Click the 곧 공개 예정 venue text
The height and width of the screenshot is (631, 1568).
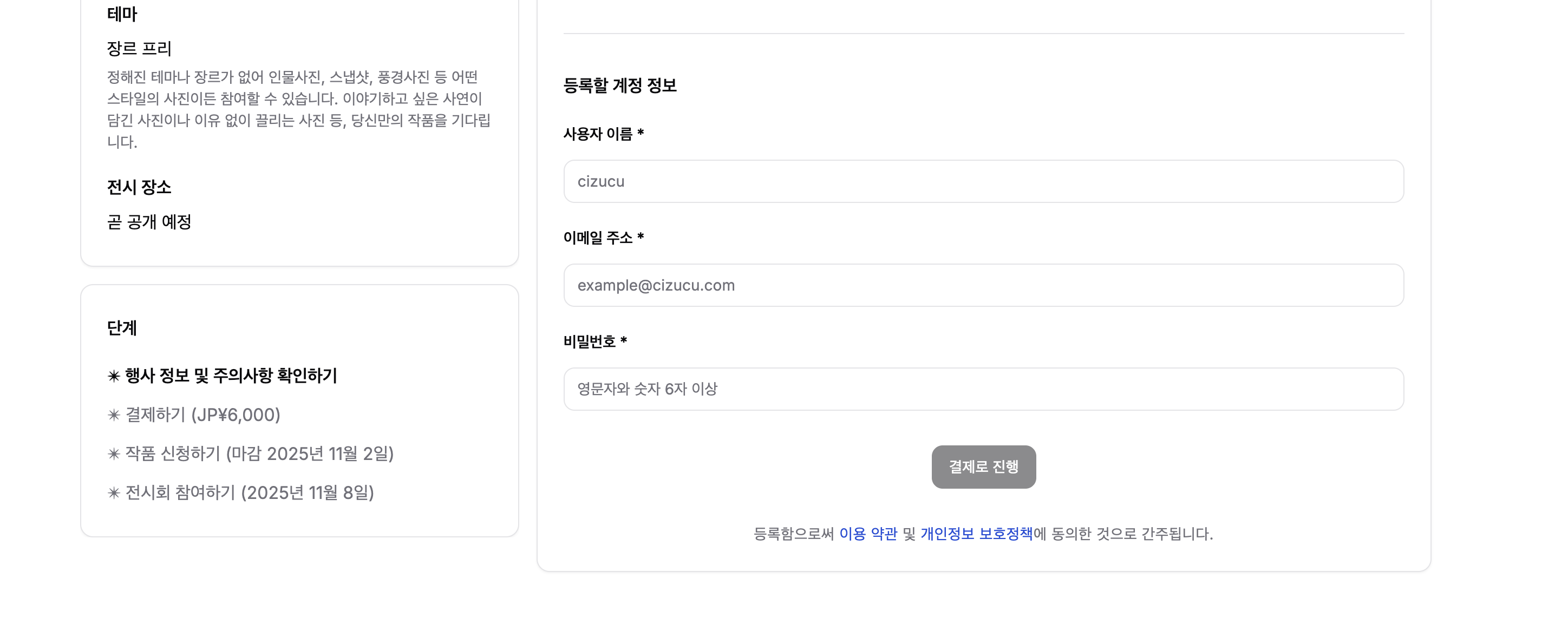coord(149,221)
